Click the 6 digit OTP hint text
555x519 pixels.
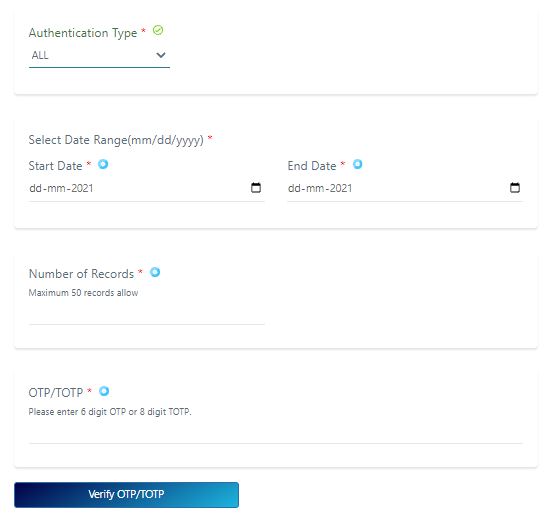pyautogui.click(x=110, y=412)
